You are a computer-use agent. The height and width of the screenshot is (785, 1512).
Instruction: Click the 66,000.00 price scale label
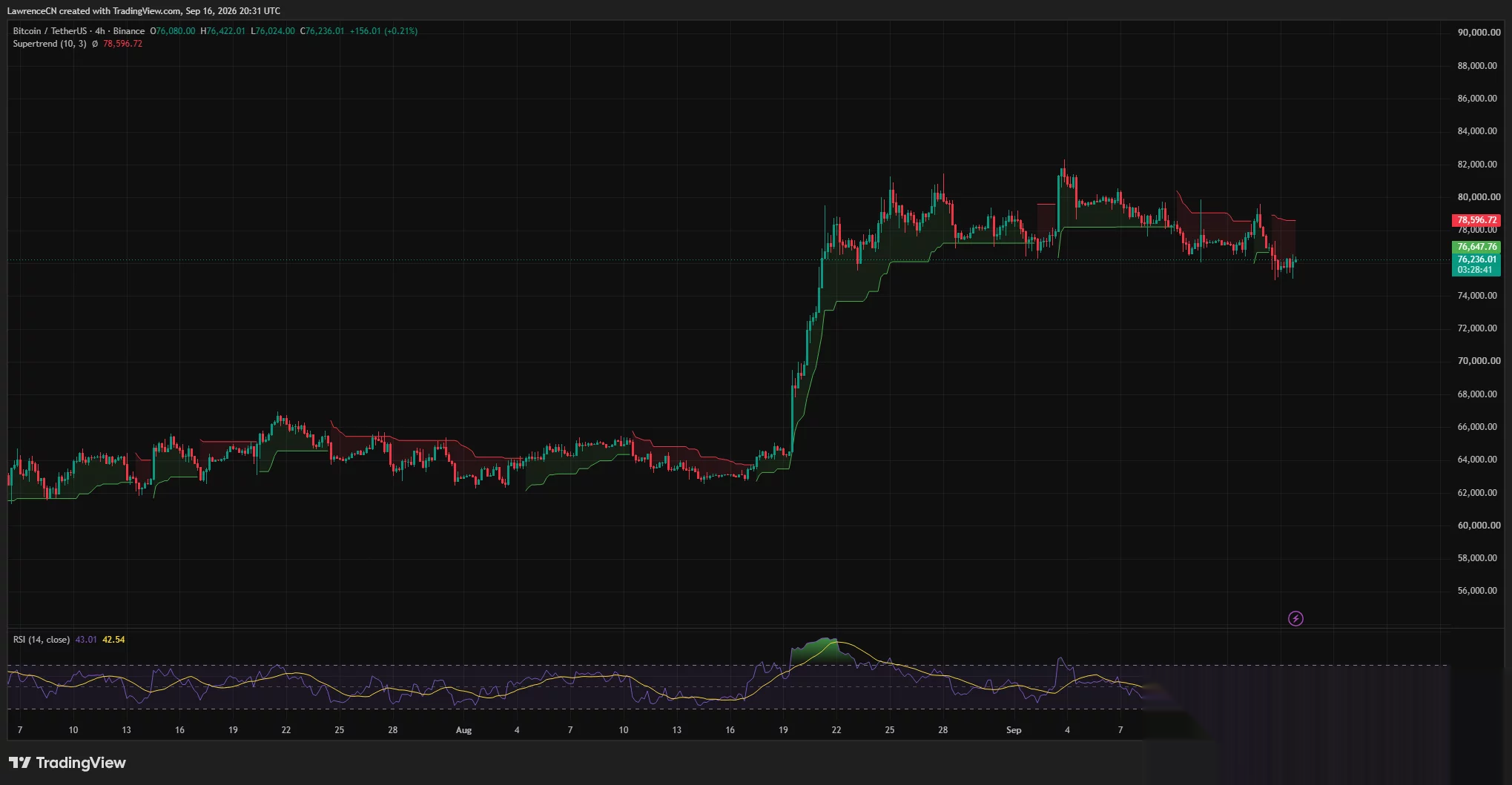[1479, 427]
